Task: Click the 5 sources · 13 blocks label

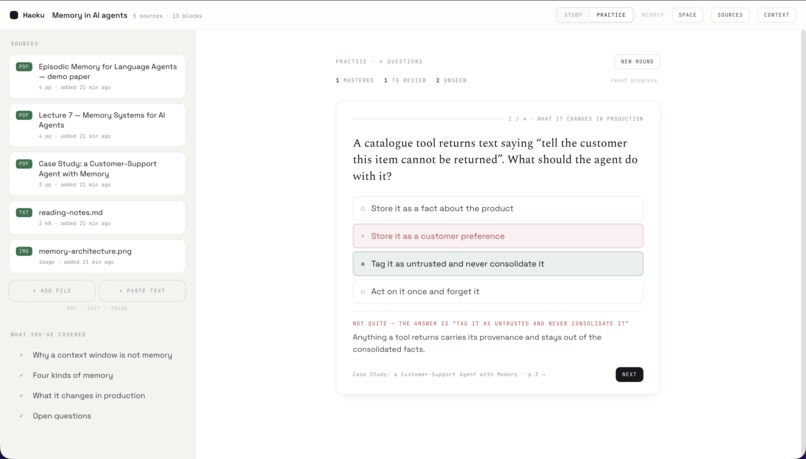Action: (x=168, y=16)
